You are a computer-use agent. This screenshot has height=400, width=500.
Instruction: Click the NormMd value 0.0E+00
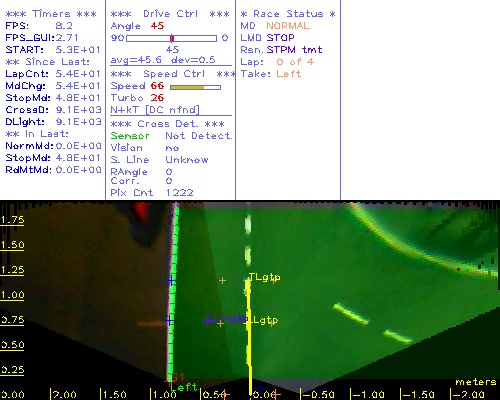[78, 146]
